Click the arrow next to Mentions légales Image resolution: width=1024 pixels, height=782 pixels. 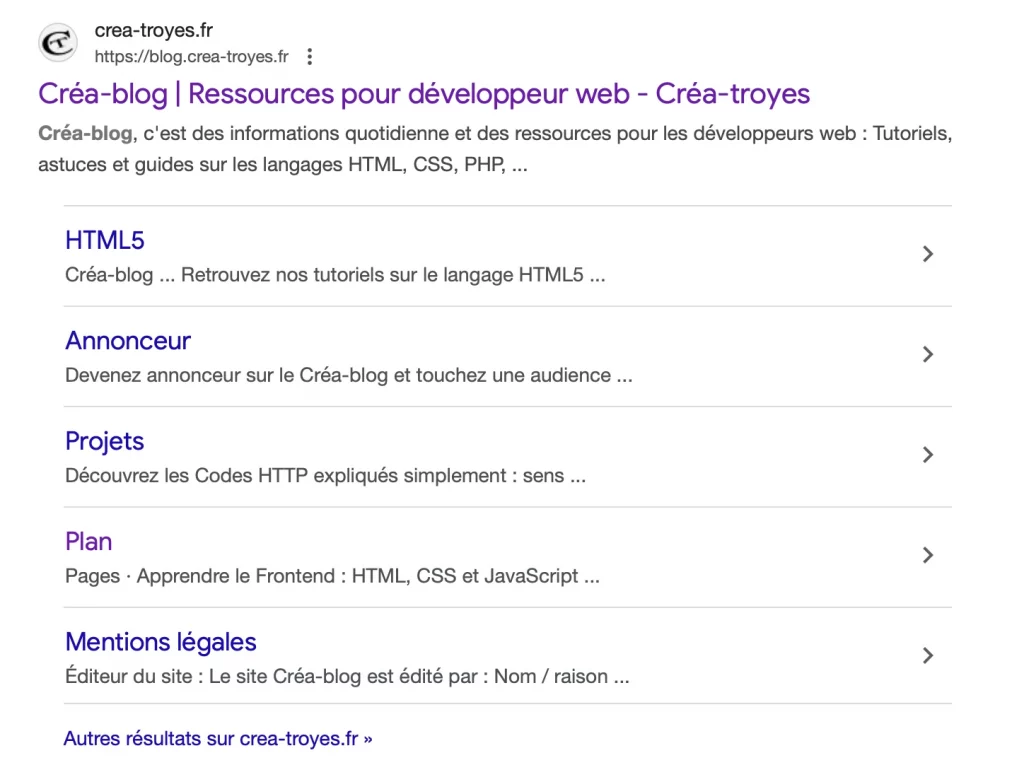(x=928, y=656)
